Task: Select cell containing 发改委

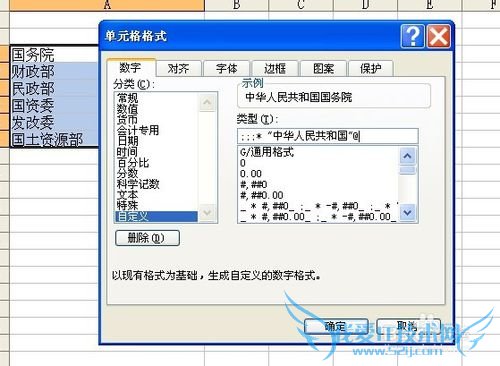Action: click(54, 122)
